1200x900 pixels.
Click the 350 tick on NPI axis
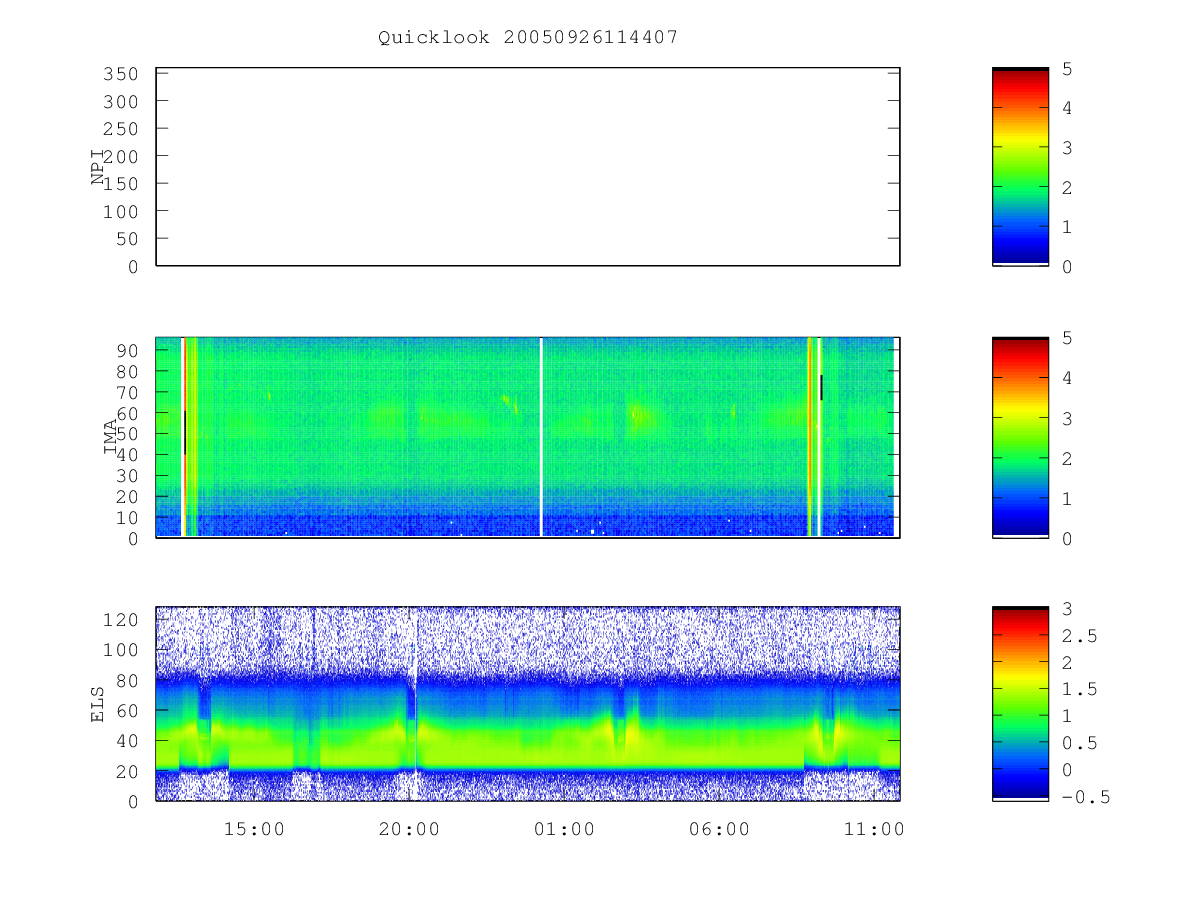pos(122,74)
